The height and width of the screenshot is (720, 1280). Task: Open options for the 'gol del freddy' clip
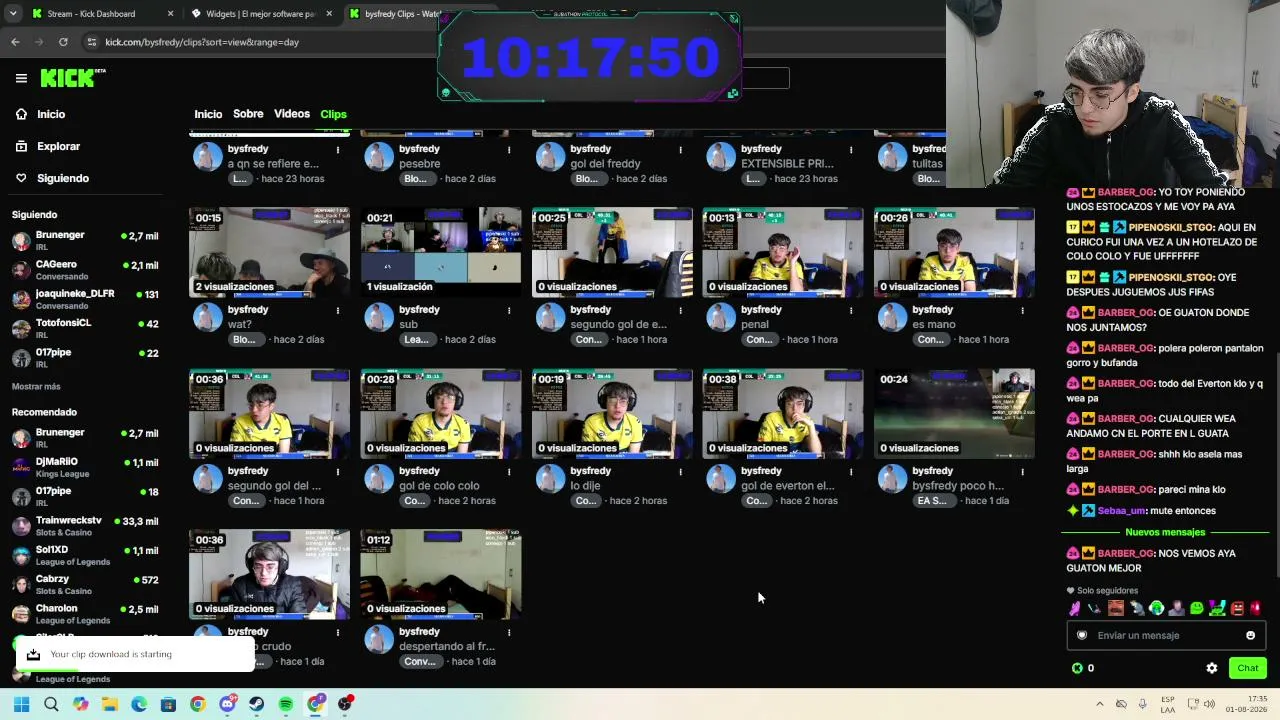coord(680,149)
